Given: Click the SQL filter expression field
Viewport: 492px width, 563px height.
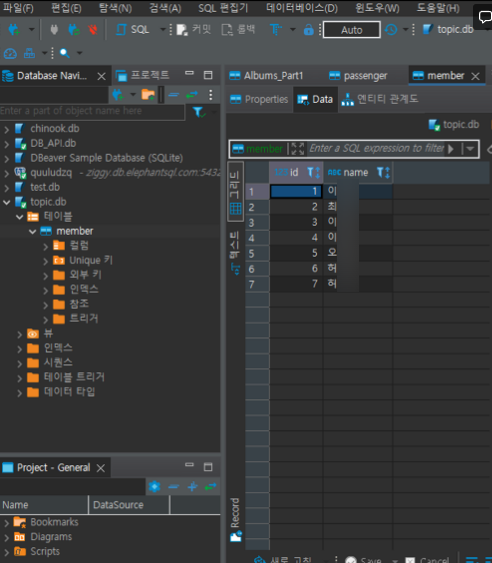Looking at the screenshot, I should [x=376, y=148].
